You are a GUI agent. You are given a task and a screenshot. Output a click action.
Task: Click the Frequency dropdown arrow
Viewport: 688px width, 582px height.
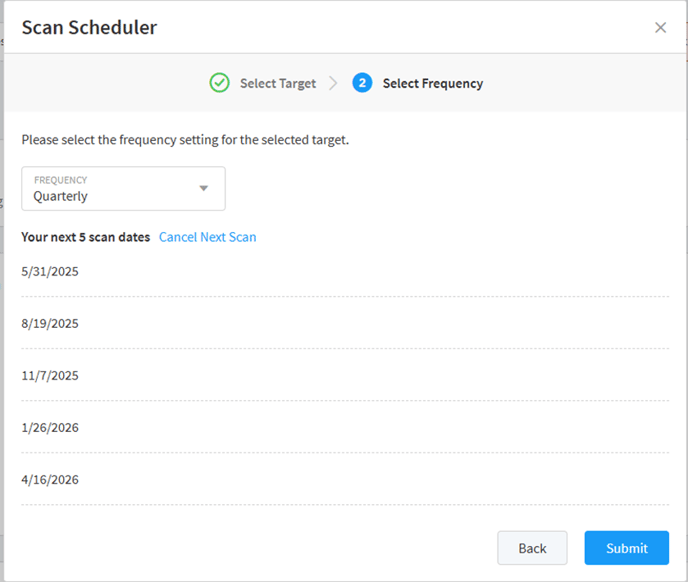(x=203, y=188)
